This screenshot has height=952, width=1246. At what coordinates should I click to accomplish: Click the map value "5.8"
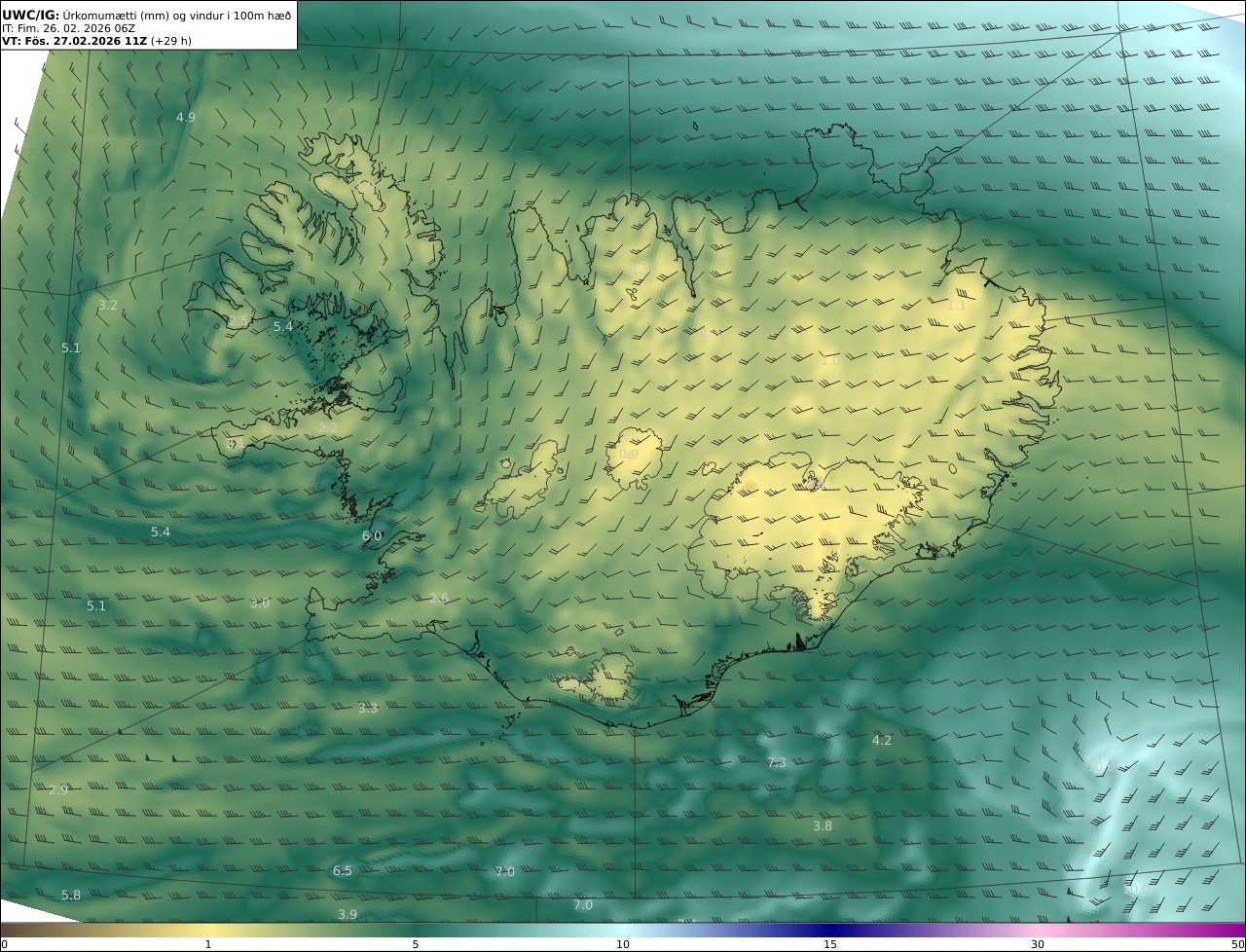(71, 895)
